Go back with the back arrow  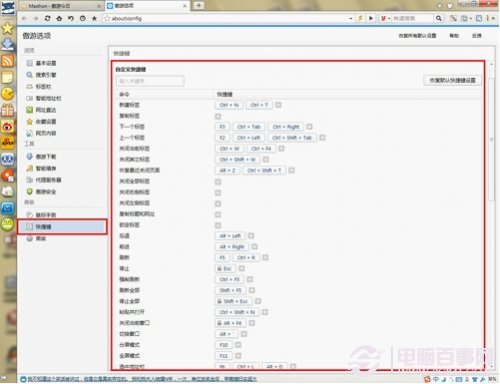[x=24, y=18]
